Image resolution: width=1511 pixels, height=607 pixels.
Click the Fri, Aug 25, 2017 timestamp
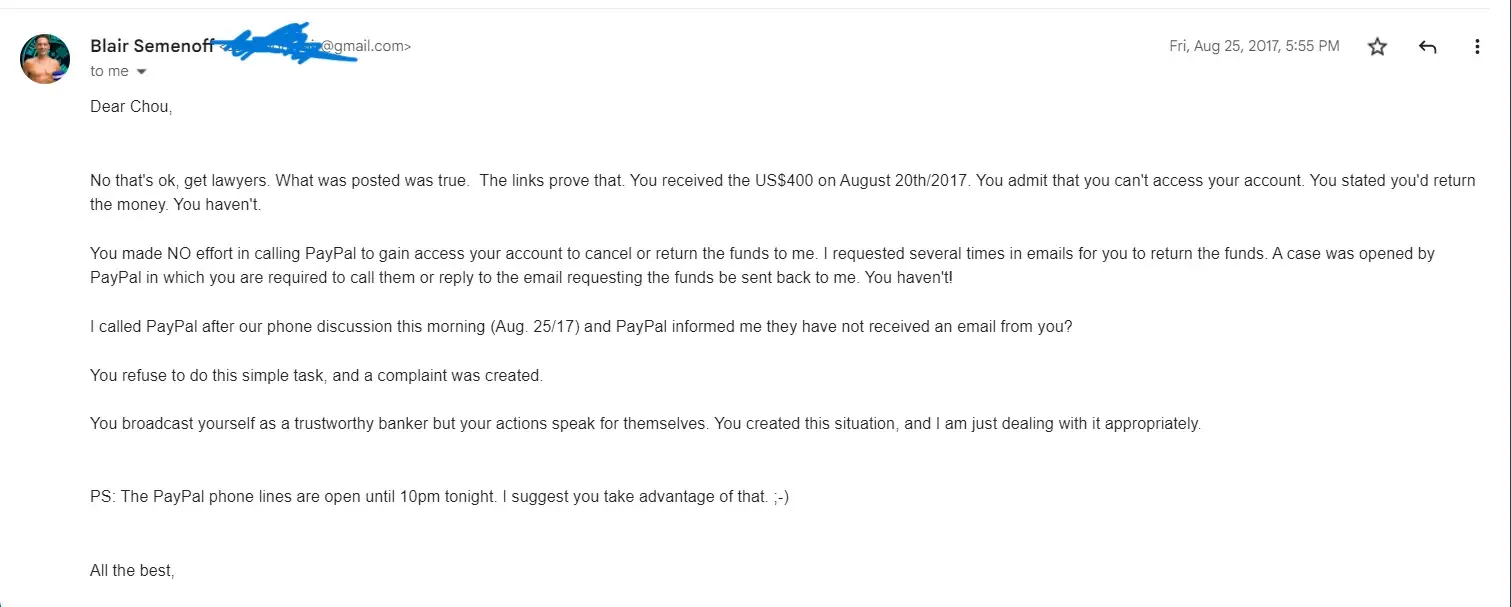1253,47
